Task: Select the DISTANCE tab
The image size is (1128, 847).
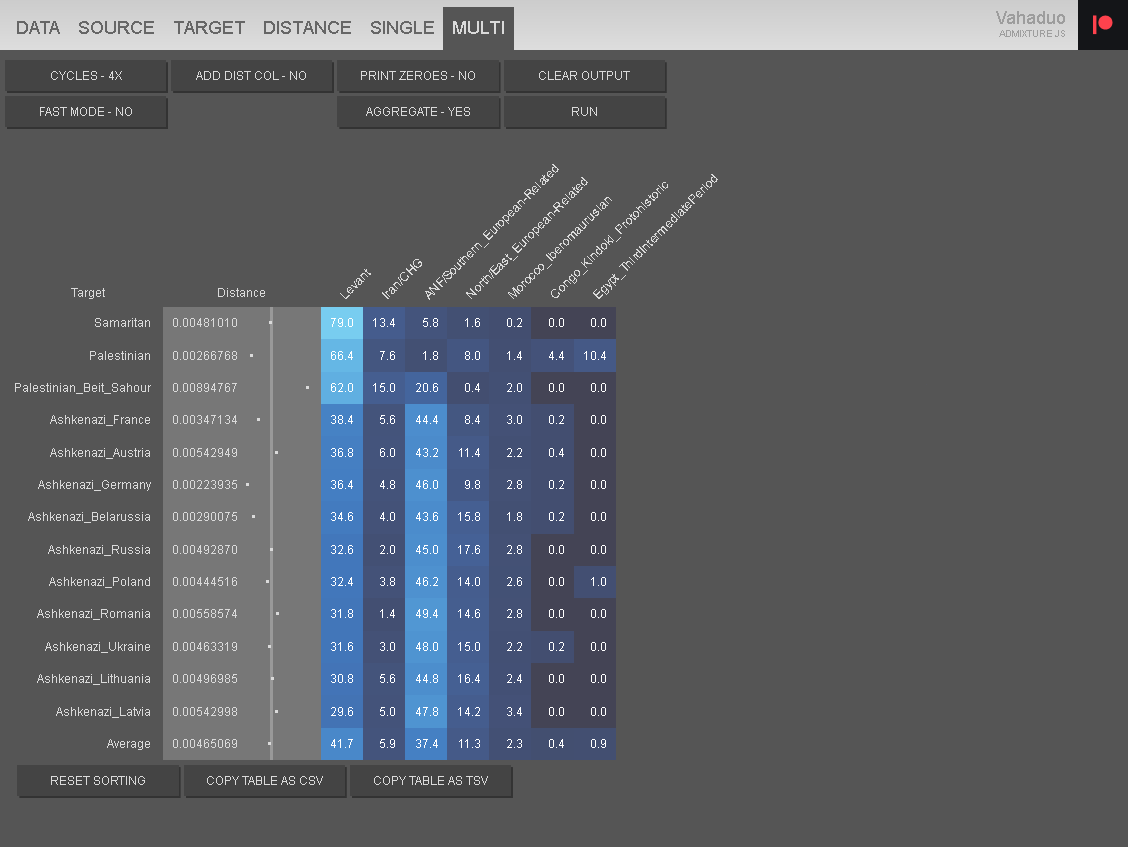Action: [x=307, y=28]
